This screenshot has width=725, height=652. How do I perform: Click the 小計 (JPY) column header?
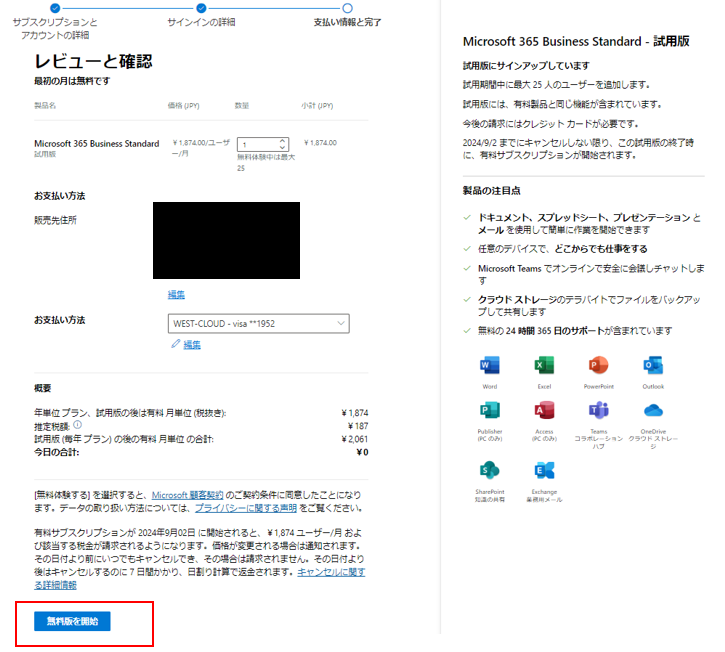(x=317, y=105)
